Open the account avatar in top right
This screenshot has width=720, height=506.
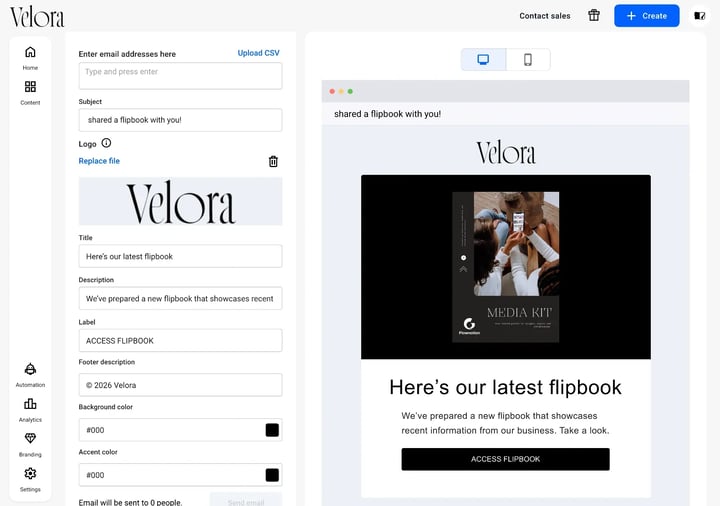[699, 16]
